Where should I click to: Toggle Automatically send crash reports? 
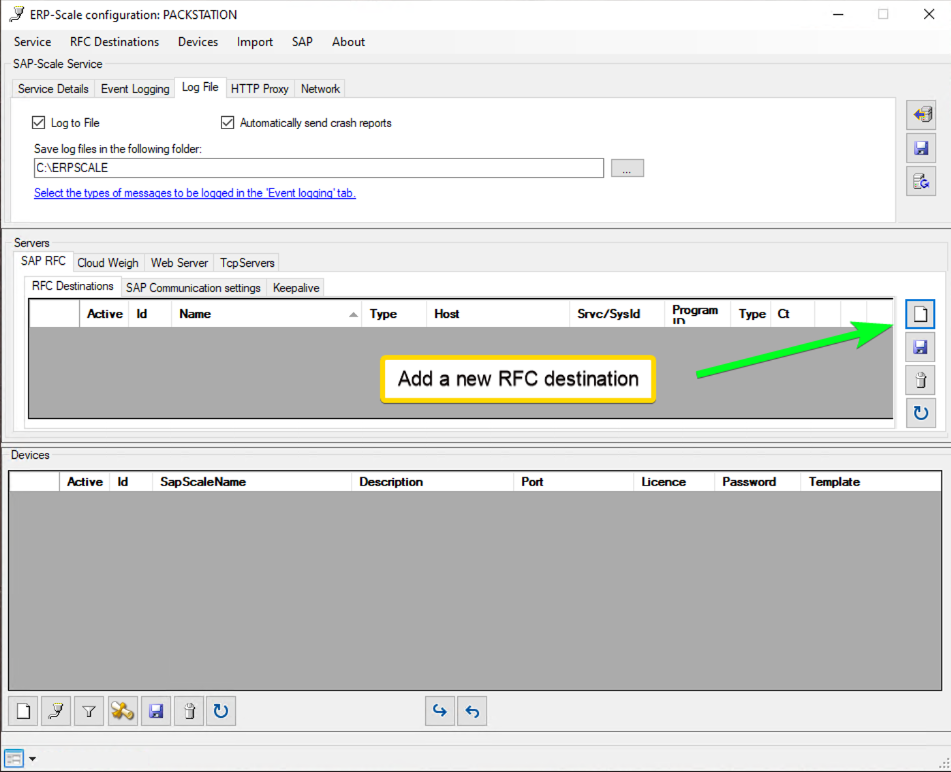point(228,123)
